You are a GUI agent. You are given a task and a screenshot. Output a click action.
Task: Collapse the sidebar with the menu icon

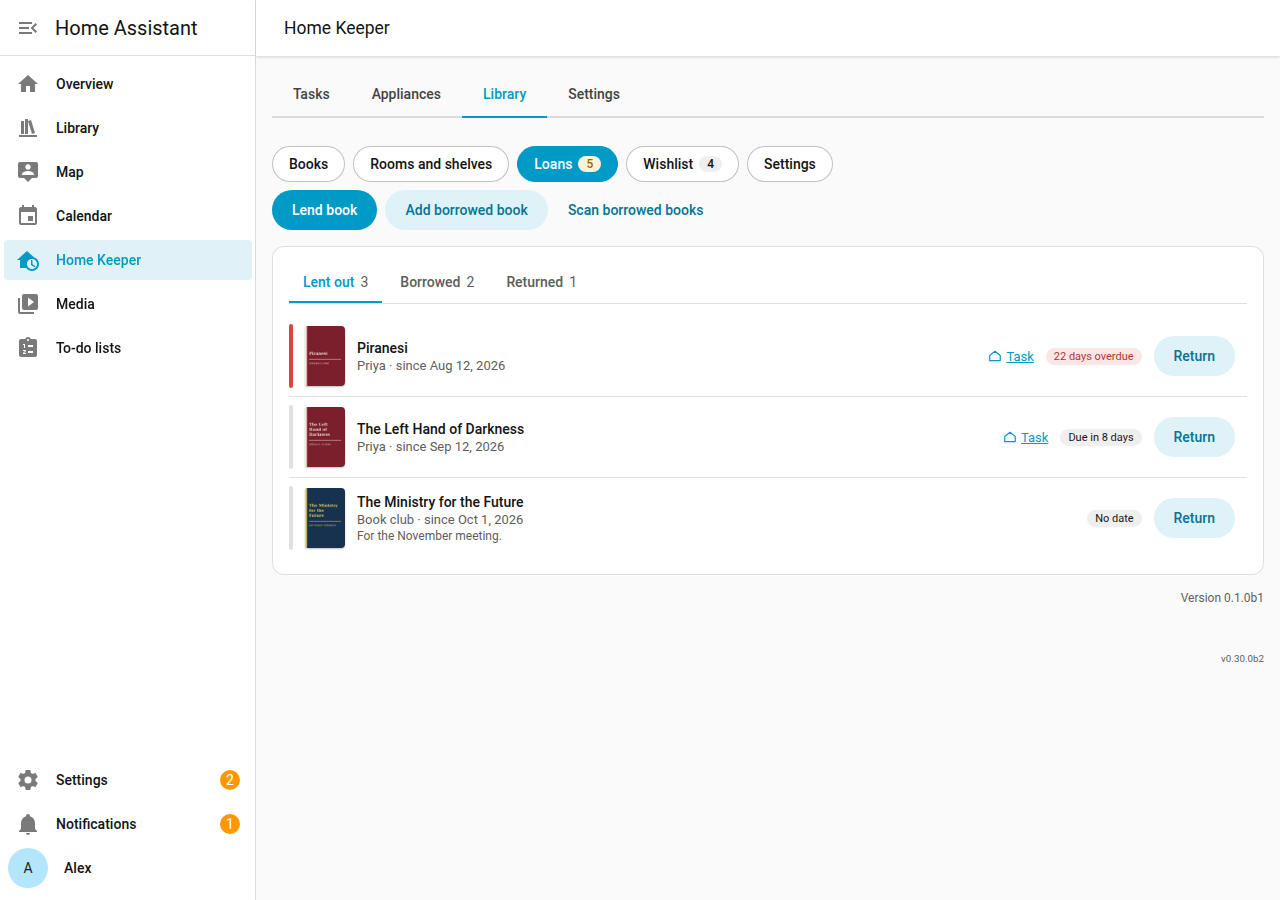click(28, 28)
